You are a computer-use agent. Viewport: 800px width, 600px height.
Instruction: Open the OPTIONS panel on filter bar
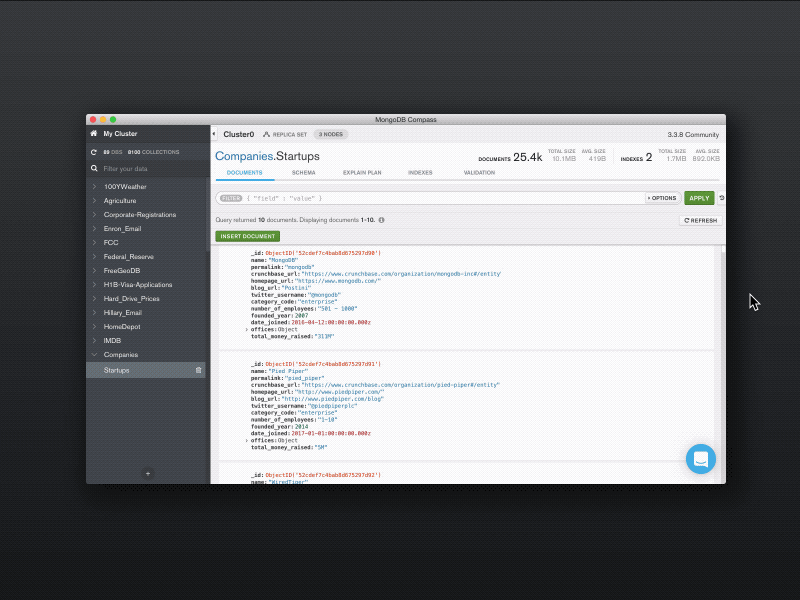[660, 198]
